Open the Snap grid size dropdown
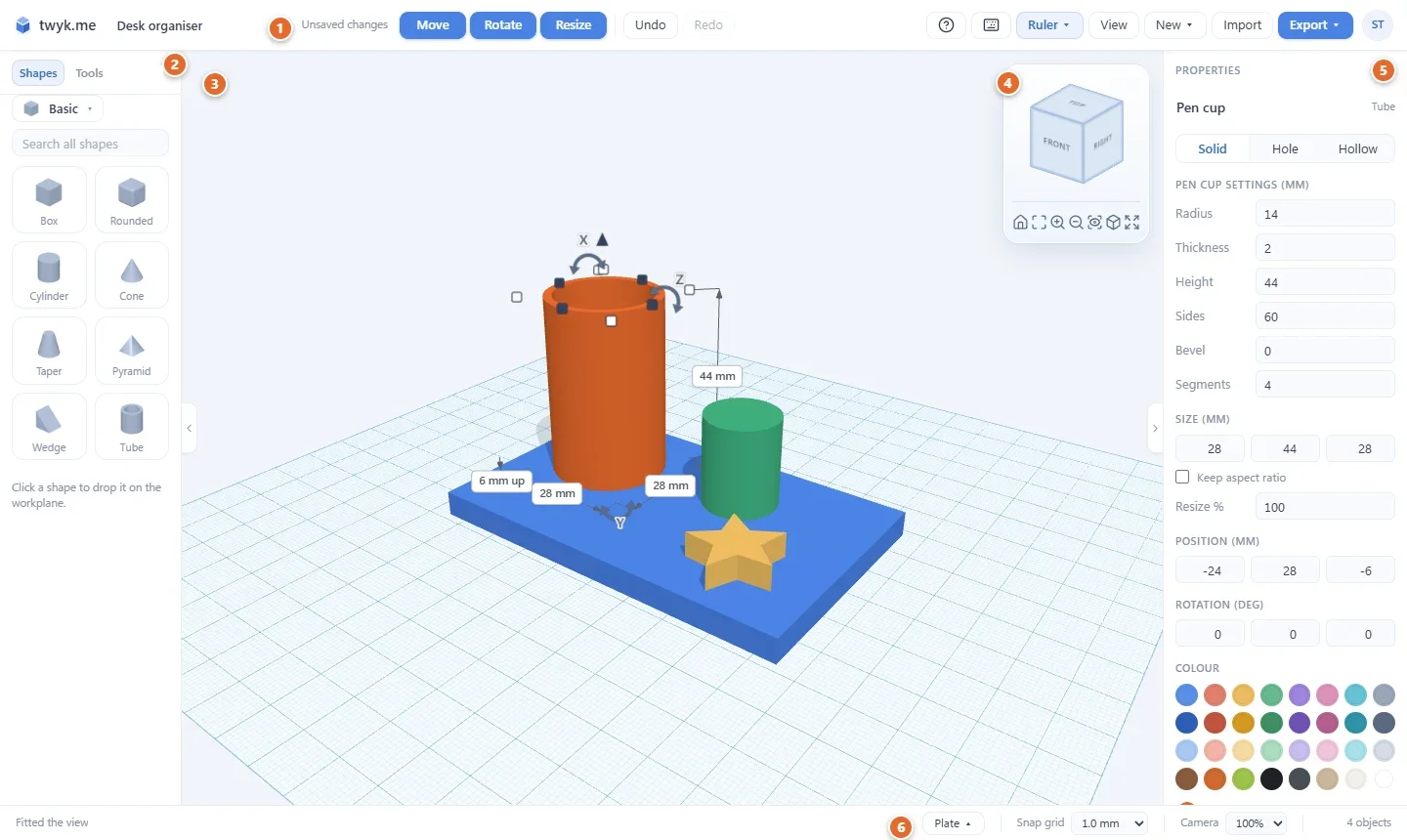Screen dimensions: 1407x840 [1110, 823]
